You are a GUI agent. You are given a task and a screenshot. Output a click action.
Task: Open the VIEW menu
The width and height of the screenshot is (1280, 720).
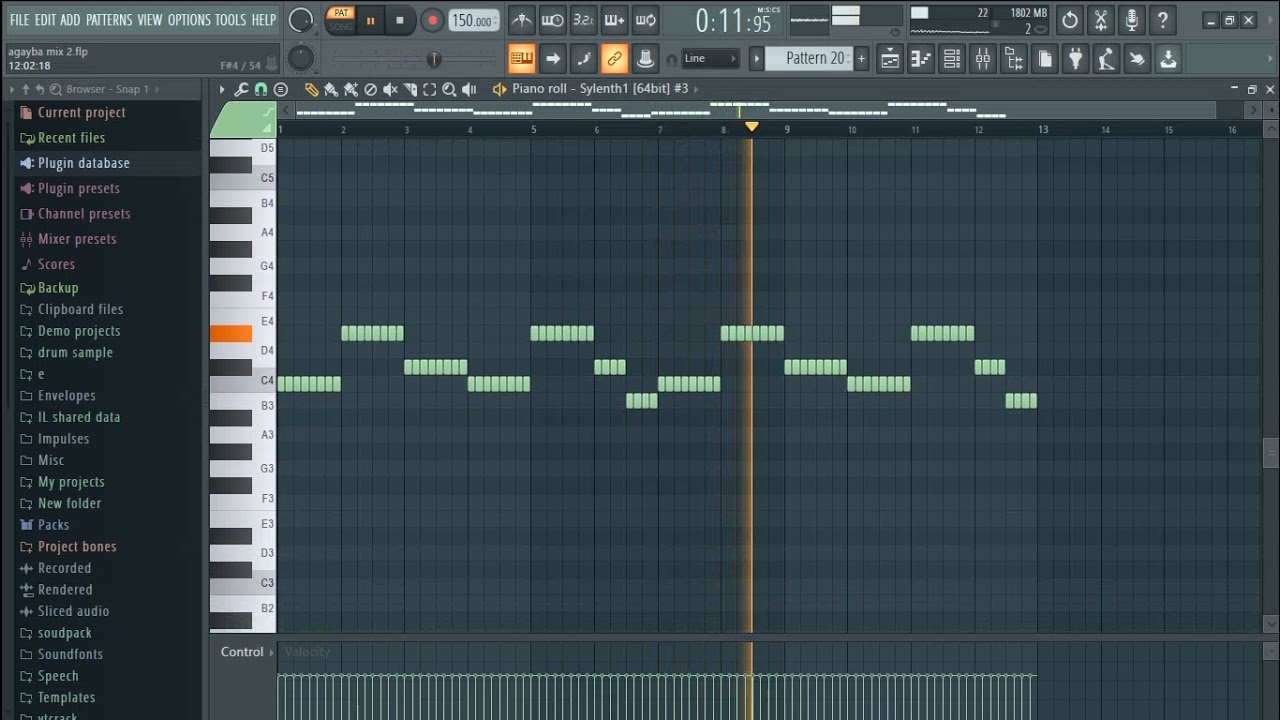point(150,20)
